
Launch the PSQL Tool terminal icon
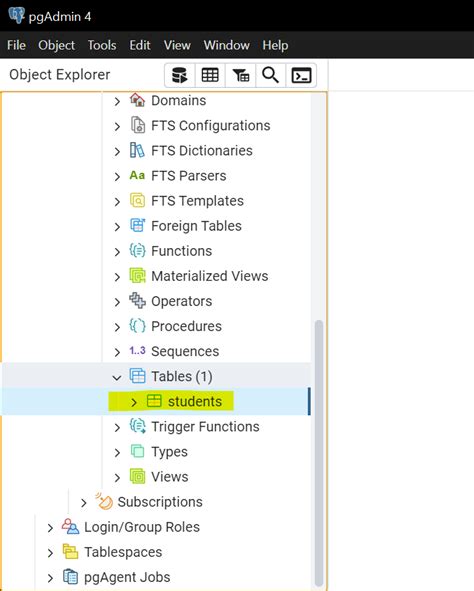(x=301, y=75)
